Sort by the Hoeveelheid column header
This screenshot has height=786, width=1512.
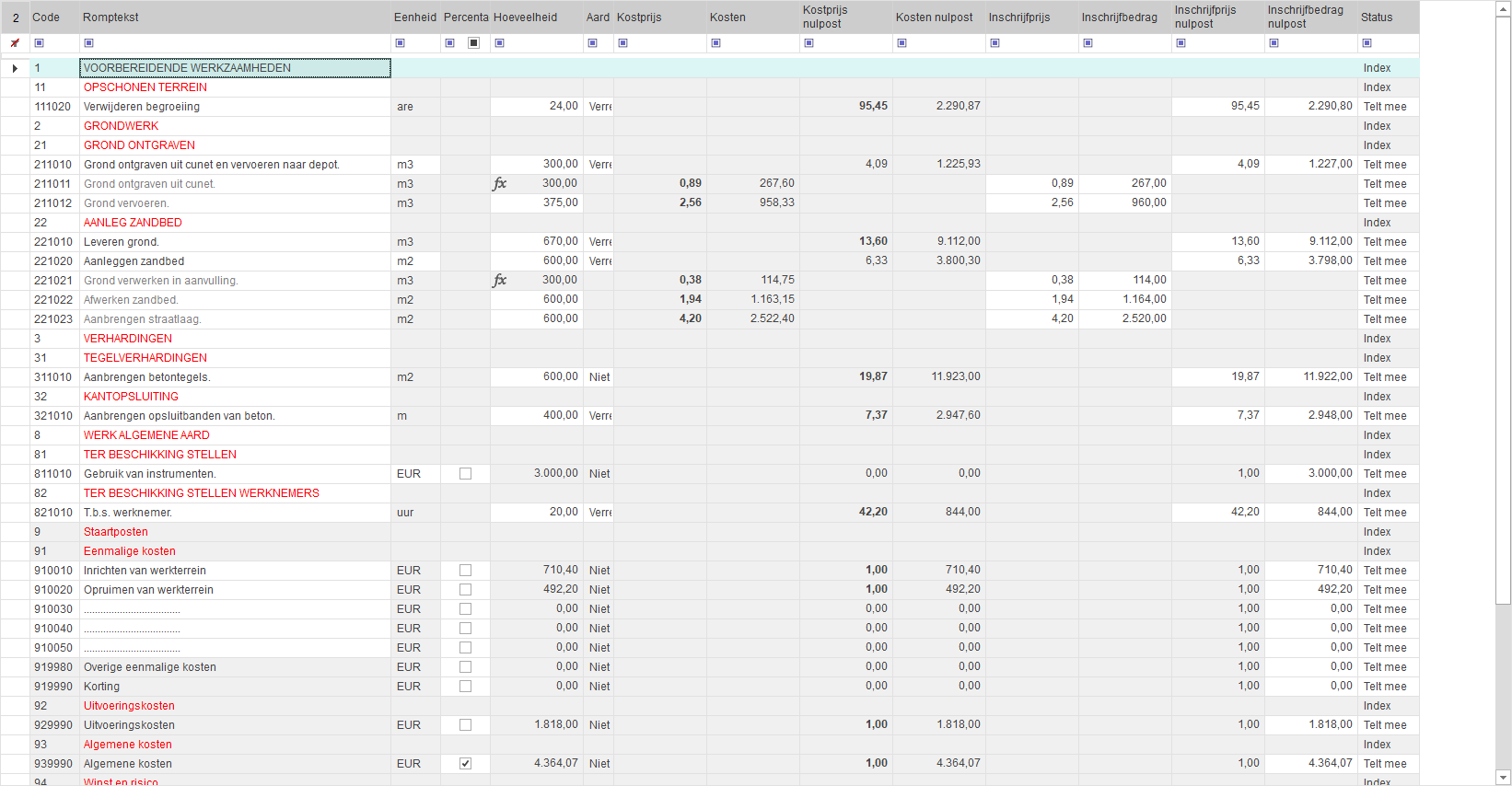tap(537, 17)
